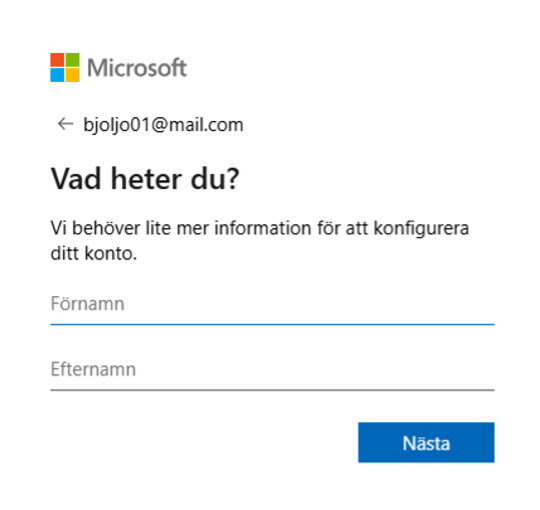Click the Efternamn placeholder text

[x=93, y=370]
